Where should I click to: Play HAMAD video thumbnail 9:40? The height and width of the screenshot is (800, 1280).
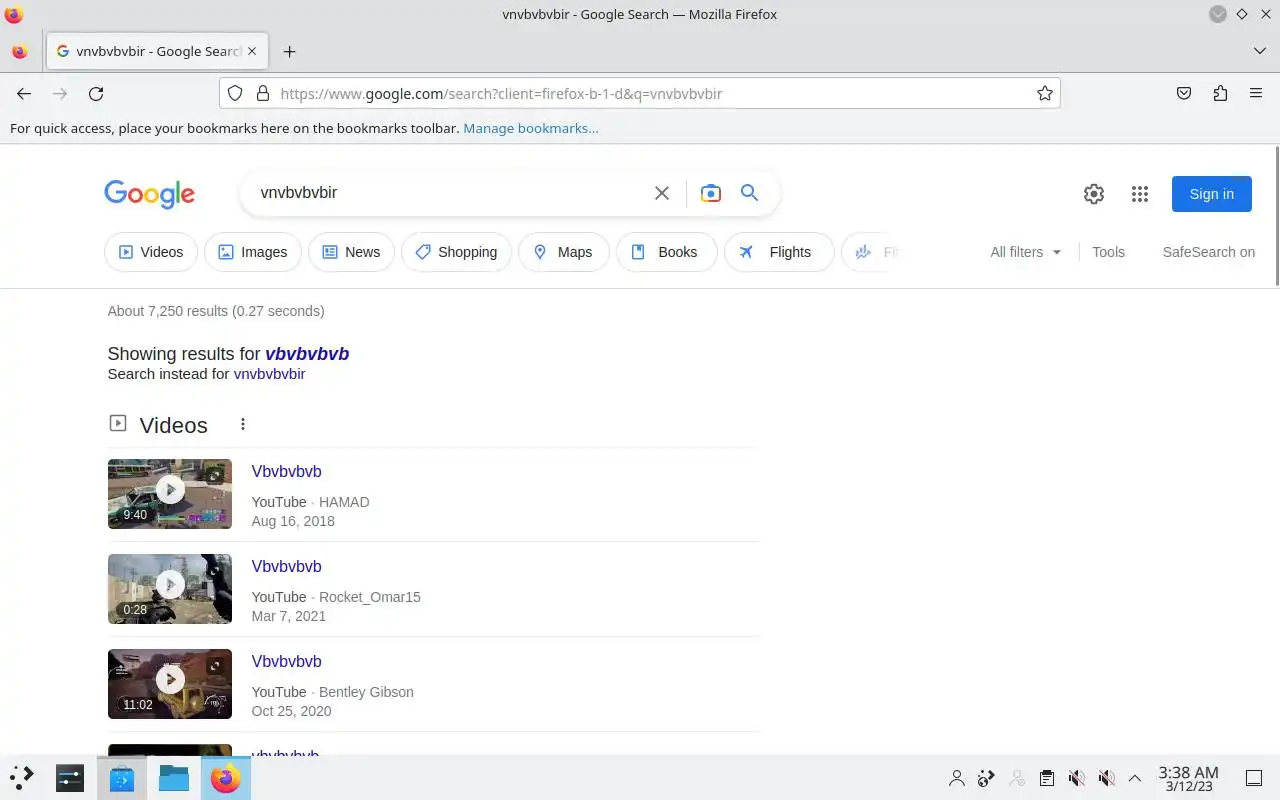click(x=170, y=494)
